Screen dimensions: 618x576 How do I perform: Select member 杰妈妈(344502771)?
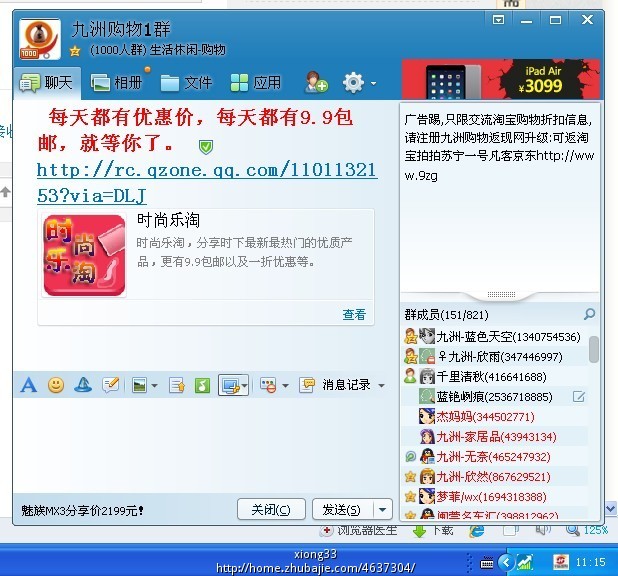494,417
